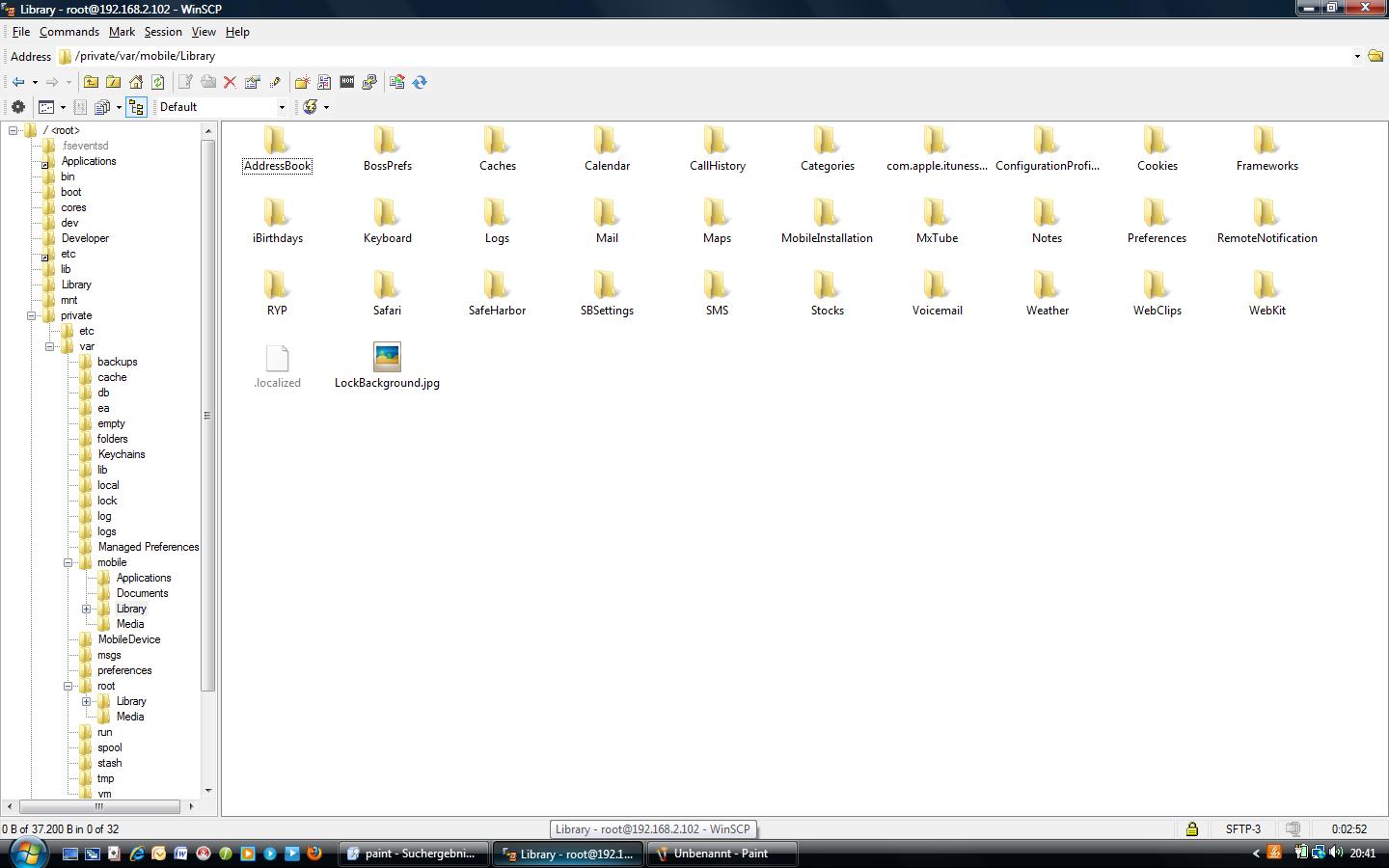Select Developer in the directory tree
The width and height of the screenshot is (1389, 868).
[x=85, y=238]
